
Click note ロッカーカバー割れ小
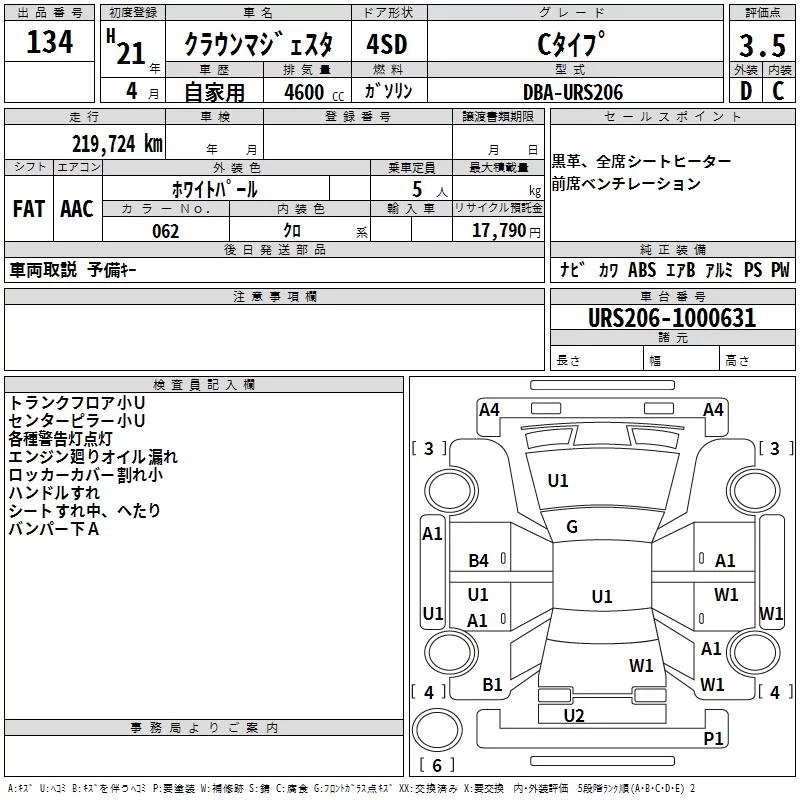click(x=86, y=474)
